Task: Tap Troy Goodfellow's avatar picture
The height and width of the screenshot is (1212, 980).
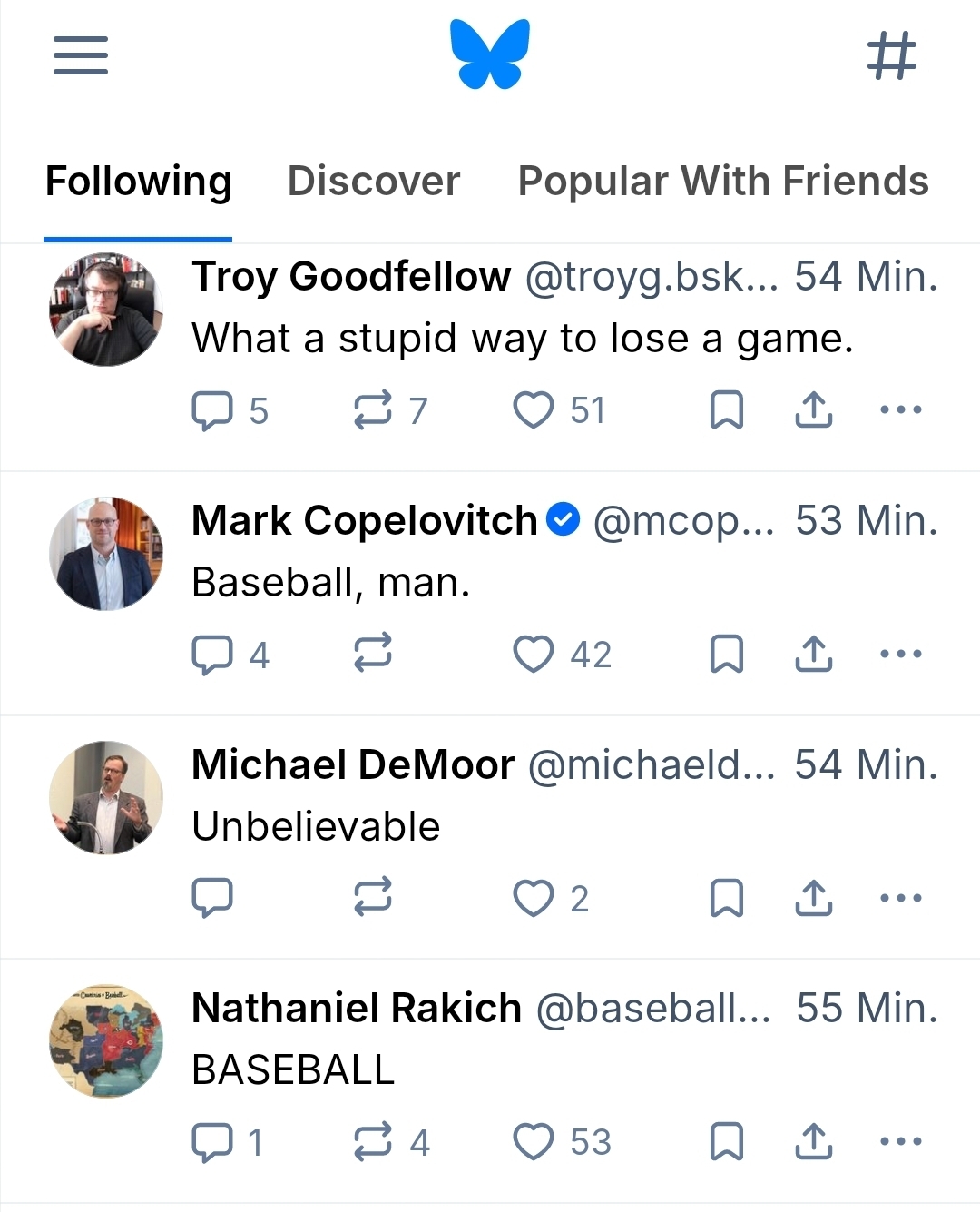Action: point(106,310)
